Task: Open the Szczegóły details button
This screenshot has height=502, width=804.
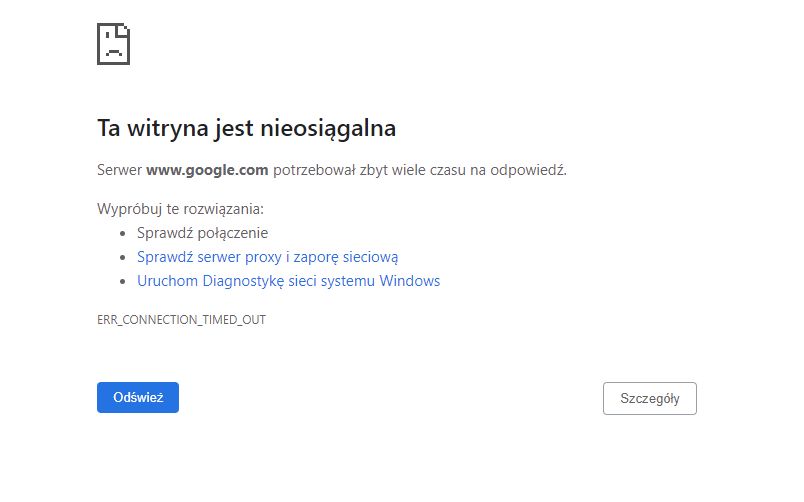Action: [650, 398]
